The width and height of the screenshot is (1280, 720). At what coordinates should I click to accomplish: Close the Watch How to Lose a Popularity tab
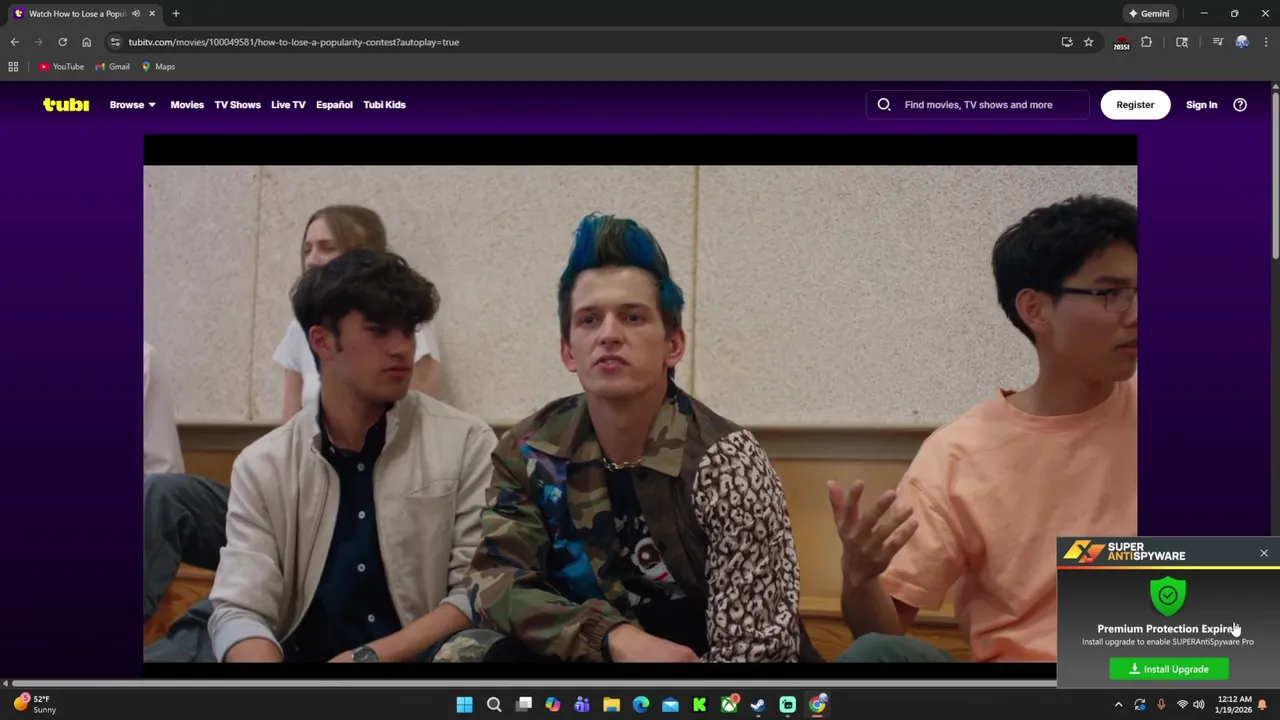[152, 14]
